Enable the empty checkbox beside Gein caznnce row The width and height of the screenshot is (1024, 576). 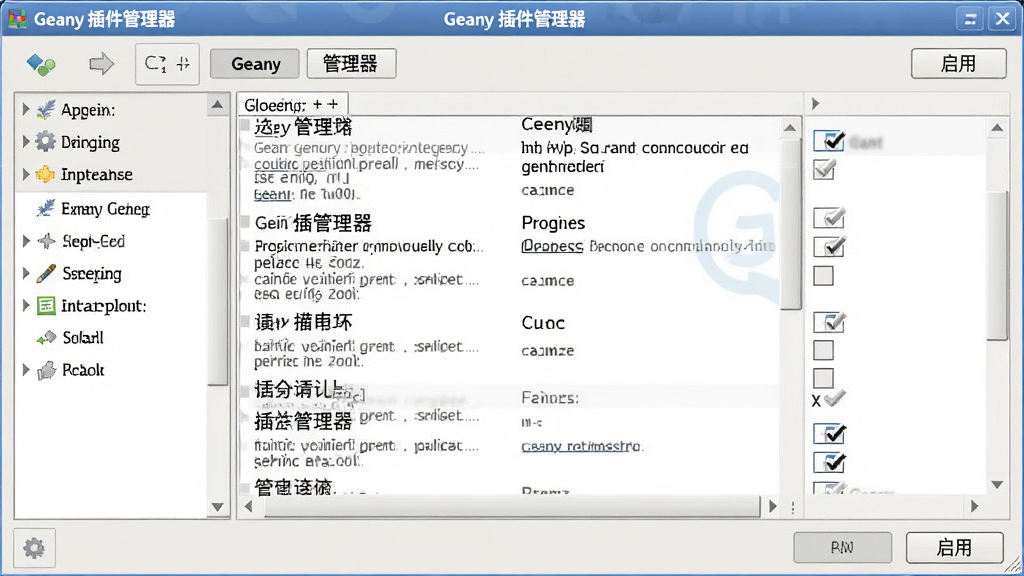tap(824, 276)
